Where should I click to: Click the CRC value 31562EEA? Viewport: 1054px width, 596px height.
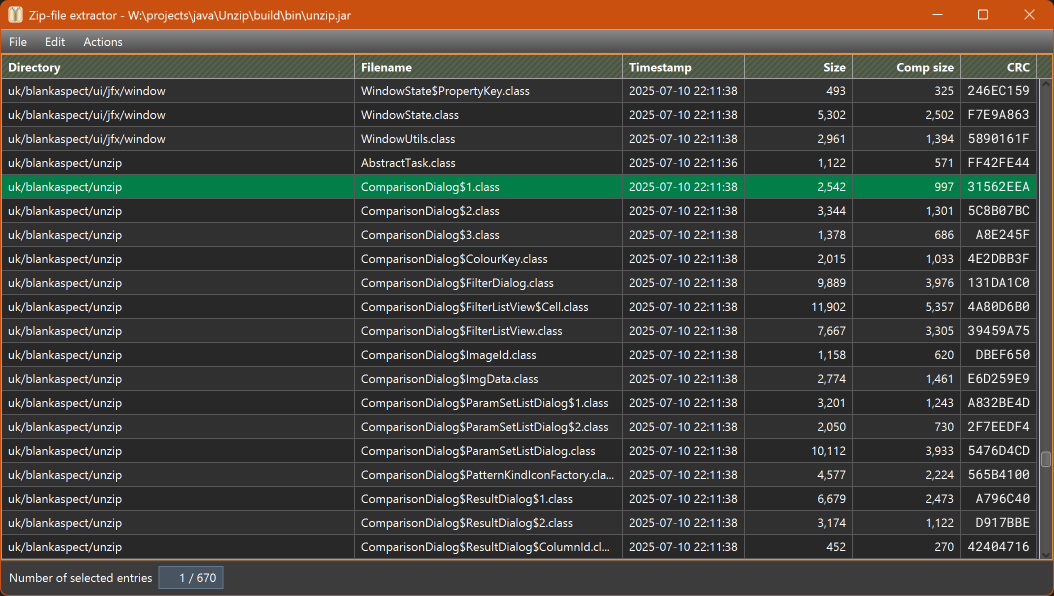tap(998, 187)
